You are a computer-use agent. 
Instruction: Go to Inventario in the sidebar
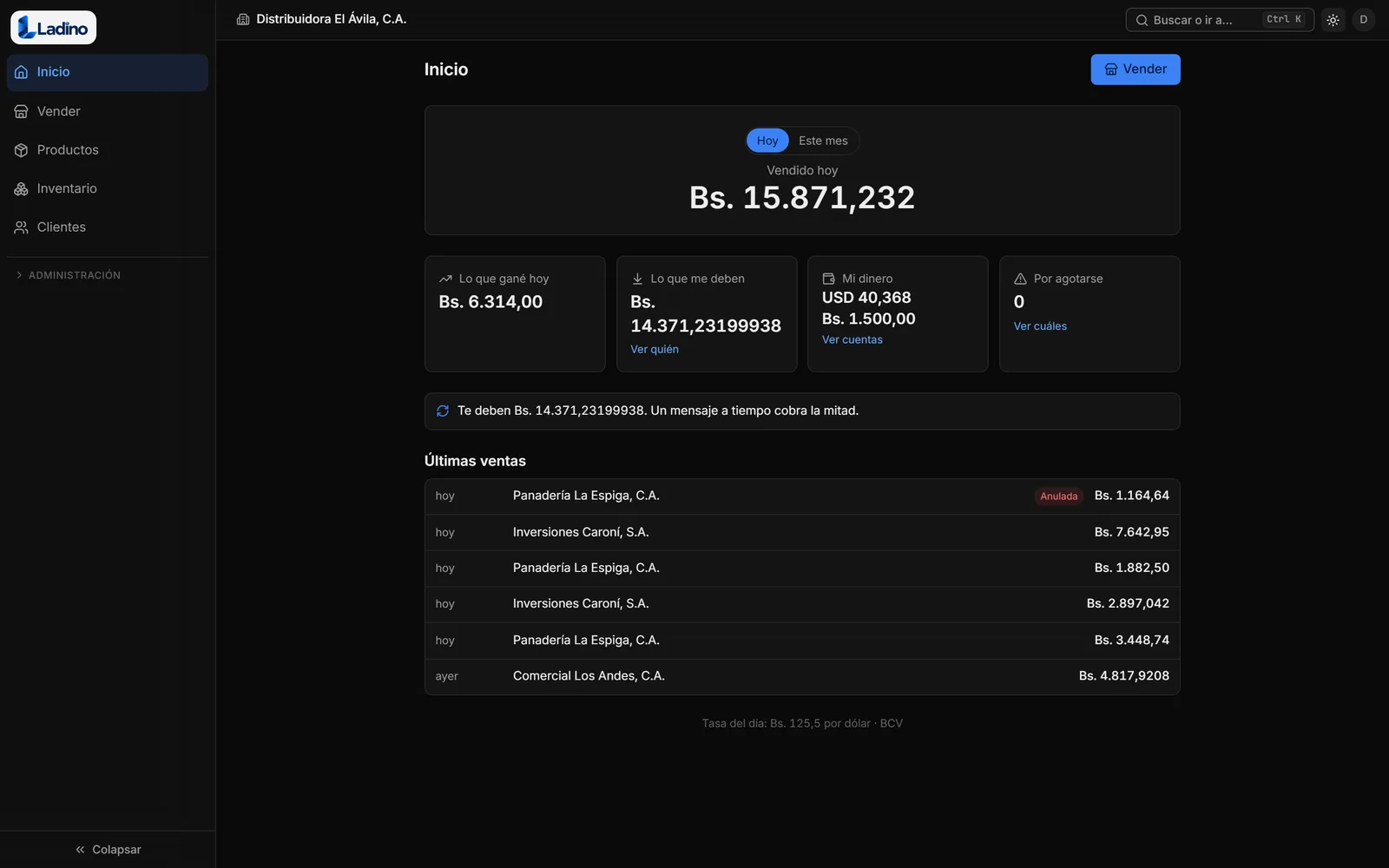pyautogui.click(x=108, y=188)
